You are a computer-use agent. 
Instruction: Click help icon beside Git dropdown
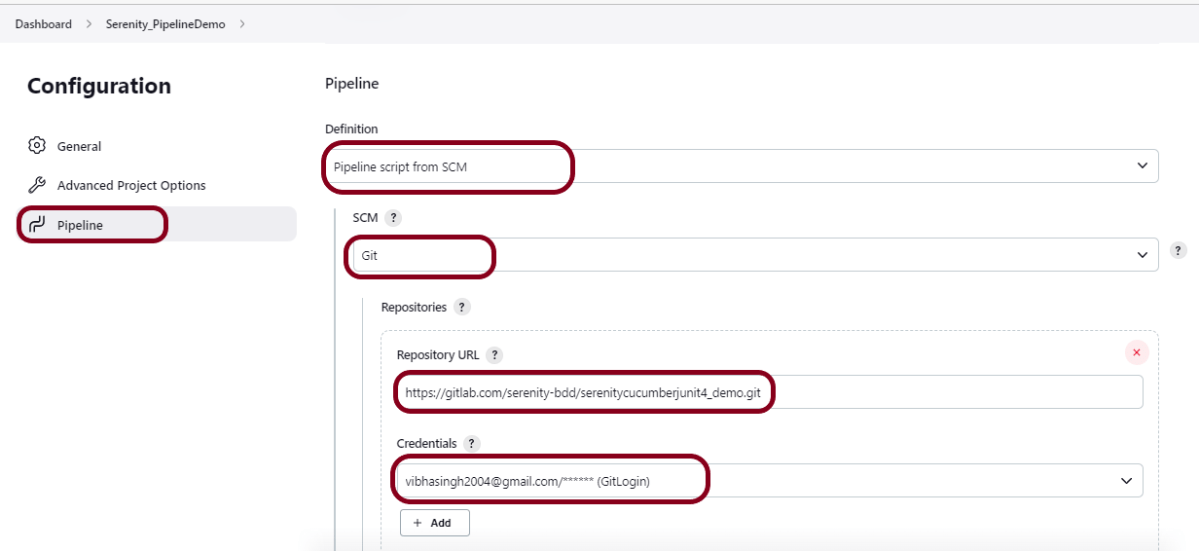point(1178,251)
